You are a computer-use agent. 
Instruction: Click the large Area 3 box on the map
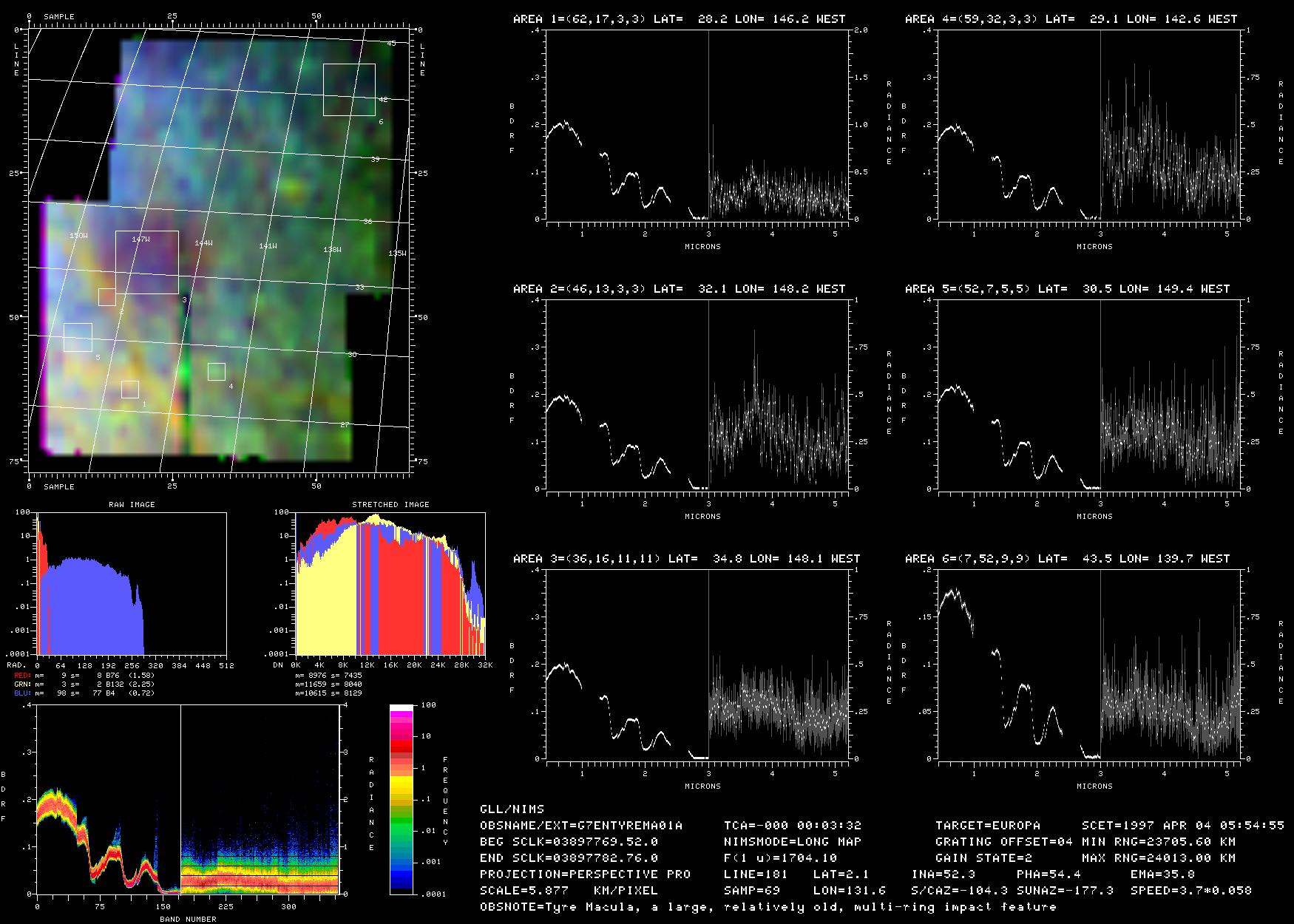147,262
